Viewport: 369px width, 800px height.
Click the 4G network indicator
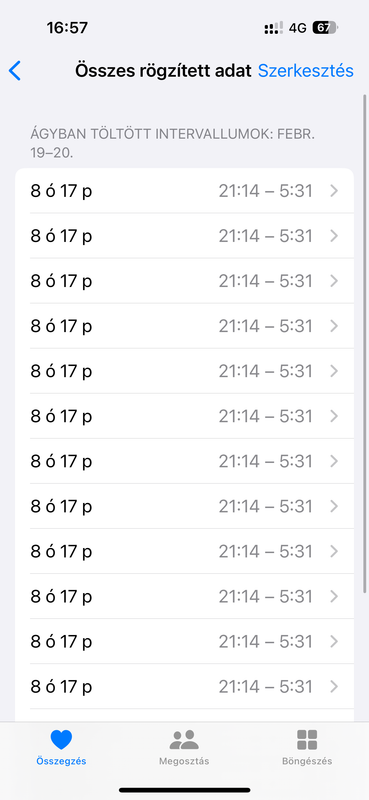point(298,28)
